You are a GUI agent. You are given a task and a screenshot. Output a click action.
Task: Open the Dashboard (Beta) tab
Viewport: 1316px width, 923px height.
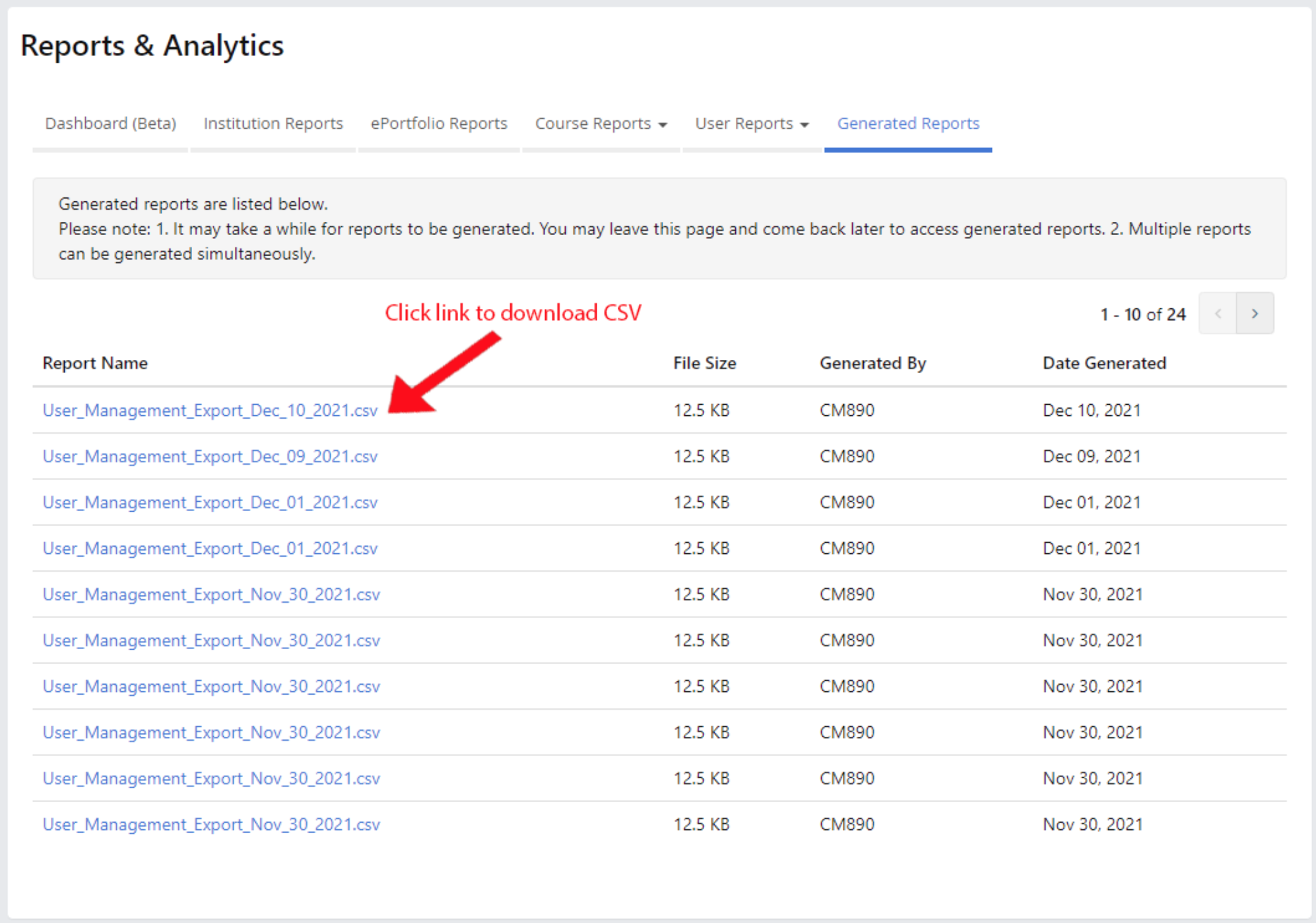click(110, 123)
